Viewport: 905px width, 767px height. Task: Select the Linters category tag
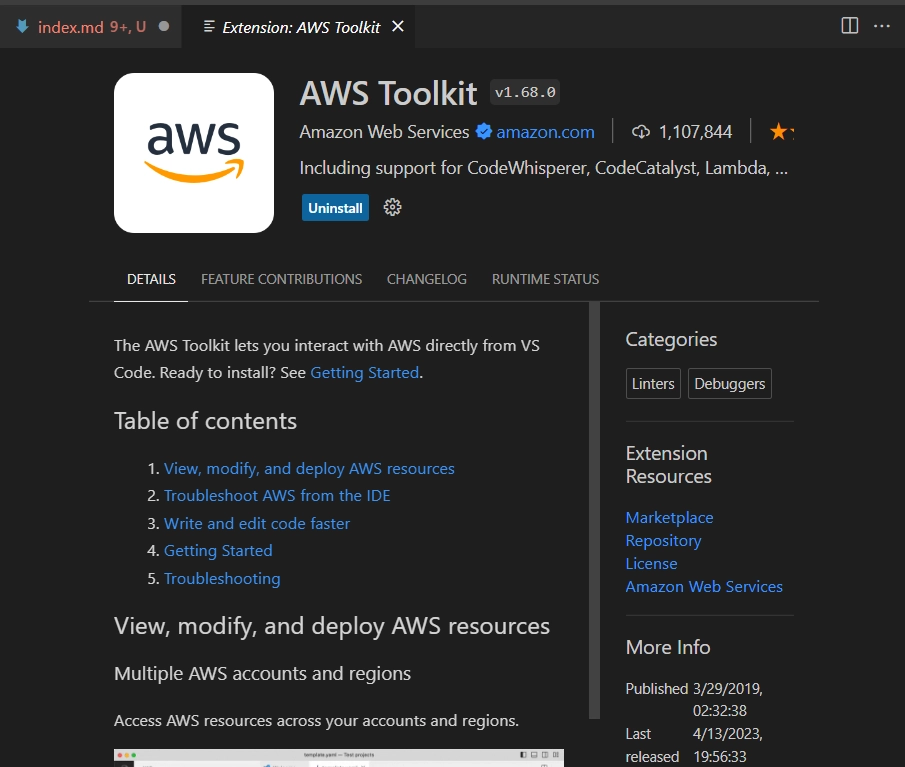pos(653,384)
